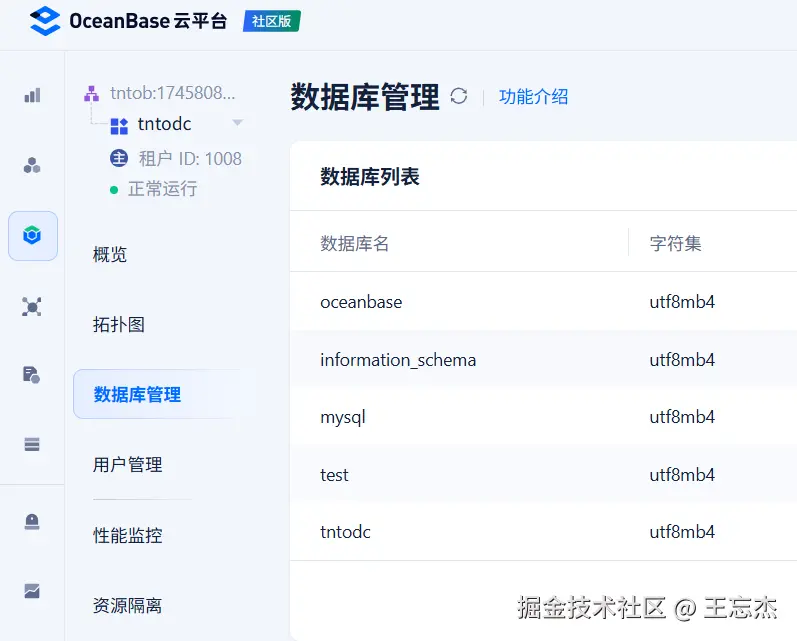Click the OceanBase logo icon

[x=45, y=21]
